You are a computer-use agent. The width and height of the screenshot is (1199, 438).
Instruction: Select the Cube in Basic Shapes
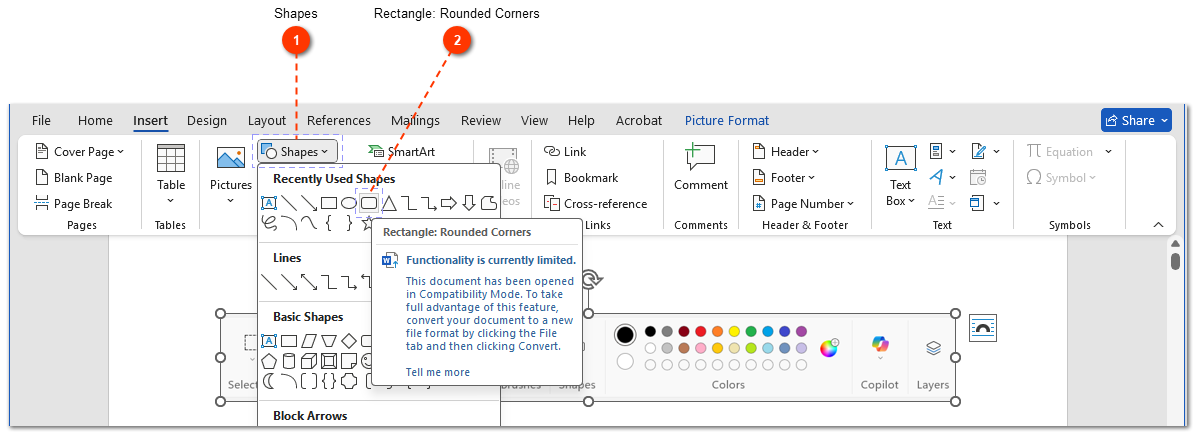309,360
